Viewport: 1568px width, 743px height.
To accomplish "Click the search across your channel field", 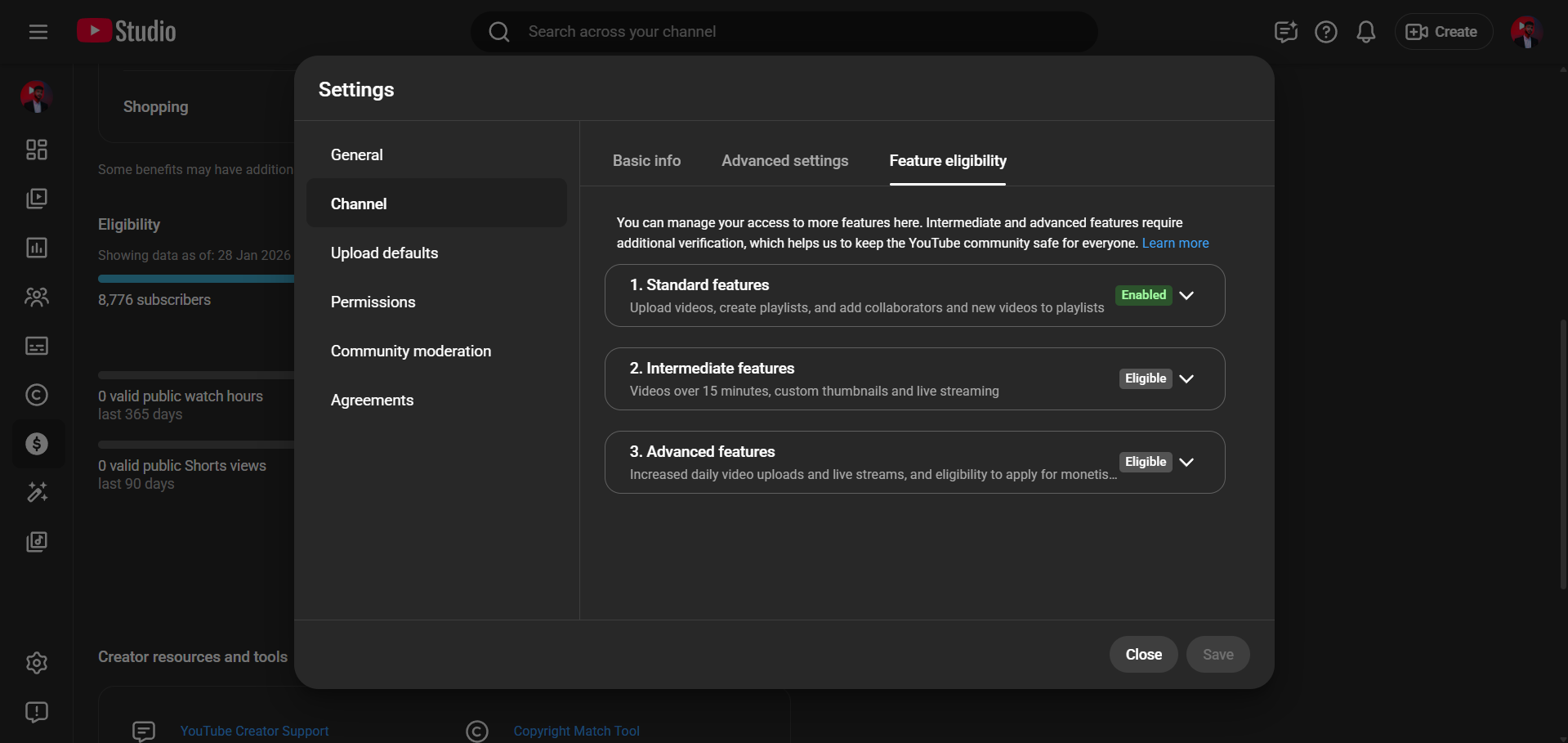I will [x=784, y=32].
